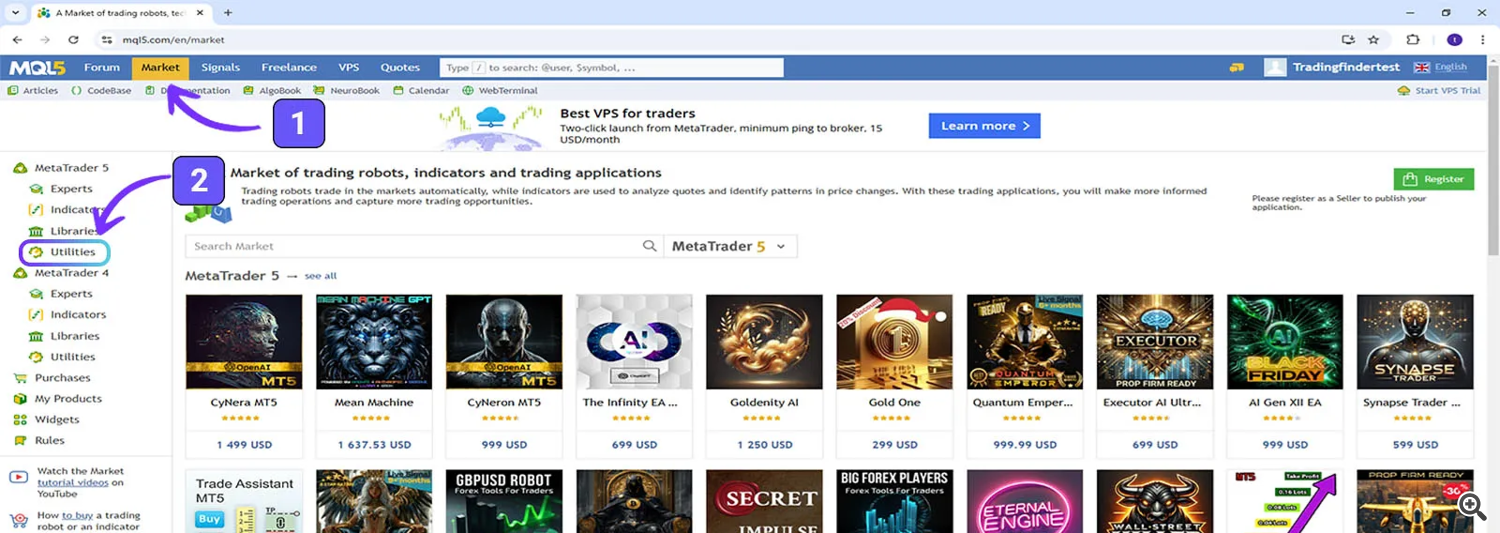Click the Tradingfindertest user avatar

[1275, 68]
